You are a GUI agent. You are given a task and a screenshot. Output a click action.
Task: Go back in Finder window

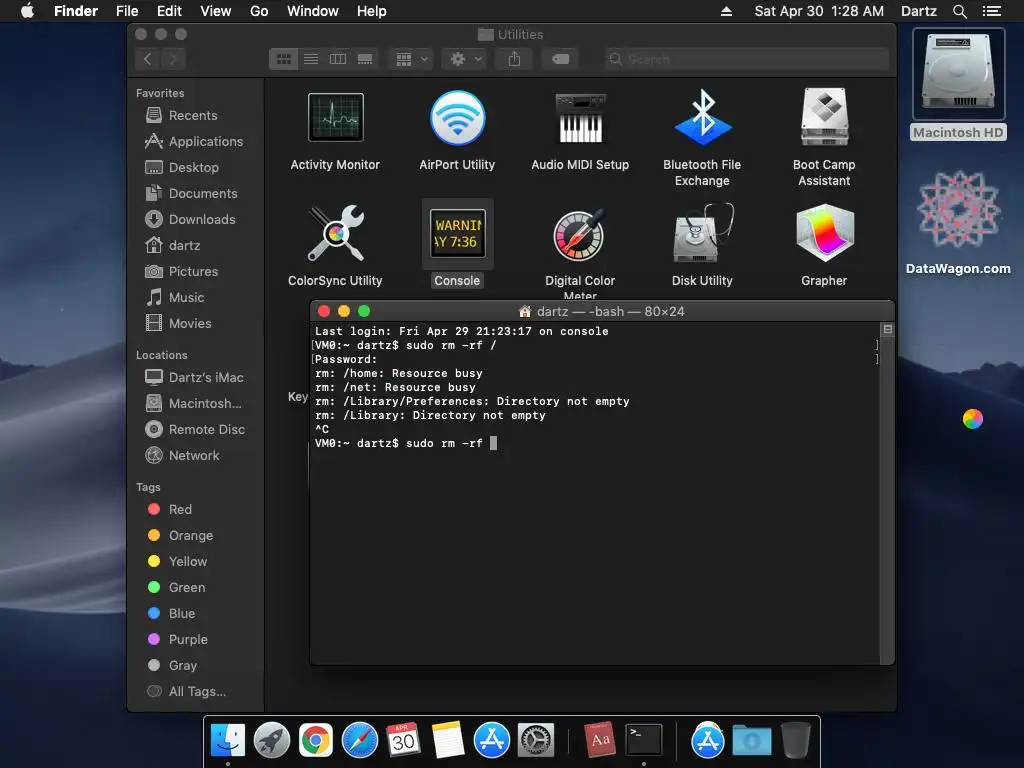[148, 59]
